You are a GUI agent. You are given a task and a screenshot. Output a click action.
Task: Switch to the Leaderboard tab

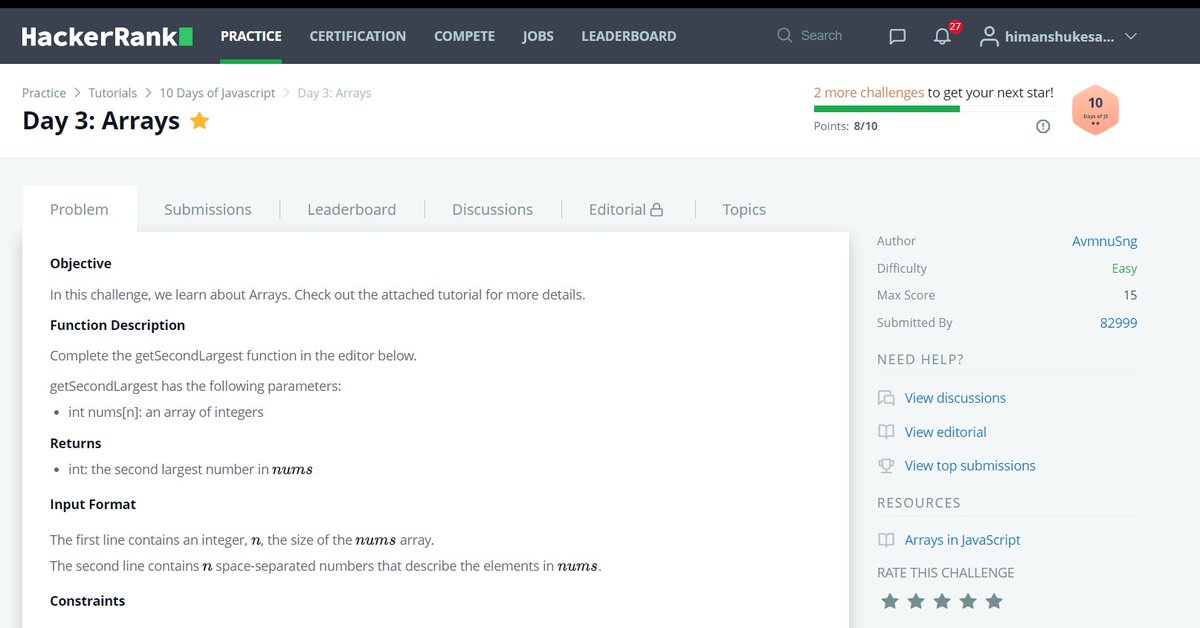(x=352, y=209)
